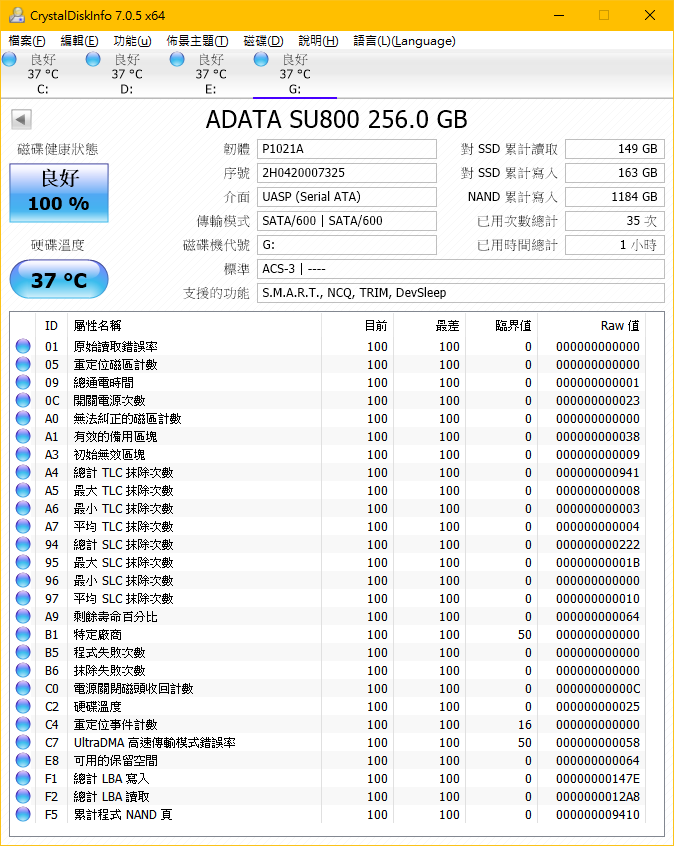Click the blue status circle for attribute E8

23,760
